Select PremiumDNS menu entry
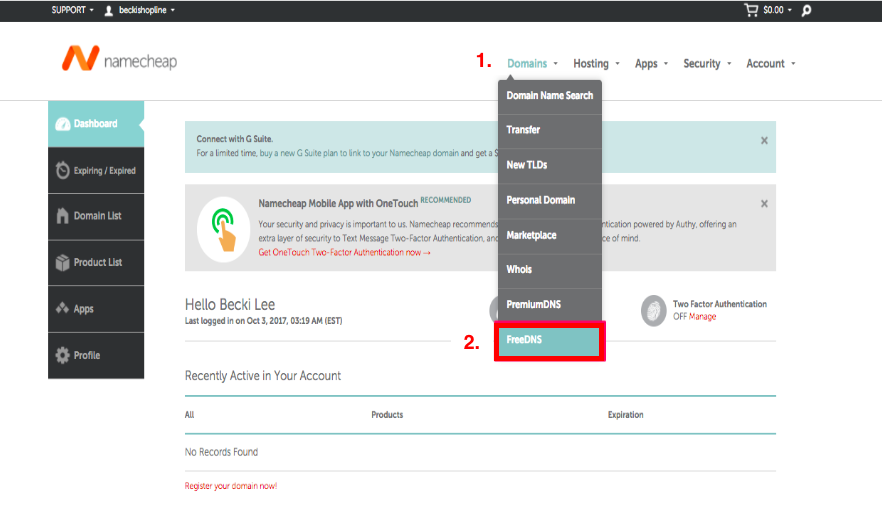 pyautogui.click(x=550, y=305)
